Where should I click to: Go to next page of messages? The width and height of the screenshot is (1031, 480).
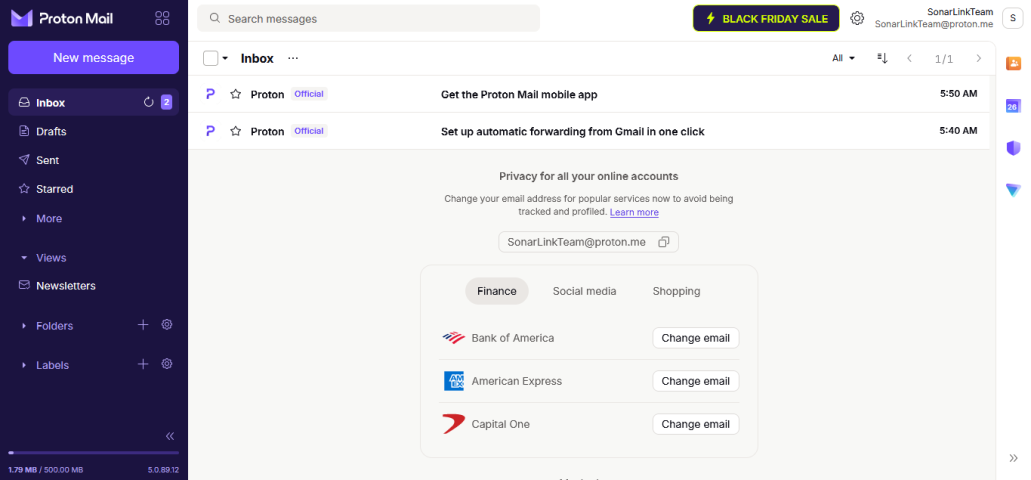click(978, 59)
